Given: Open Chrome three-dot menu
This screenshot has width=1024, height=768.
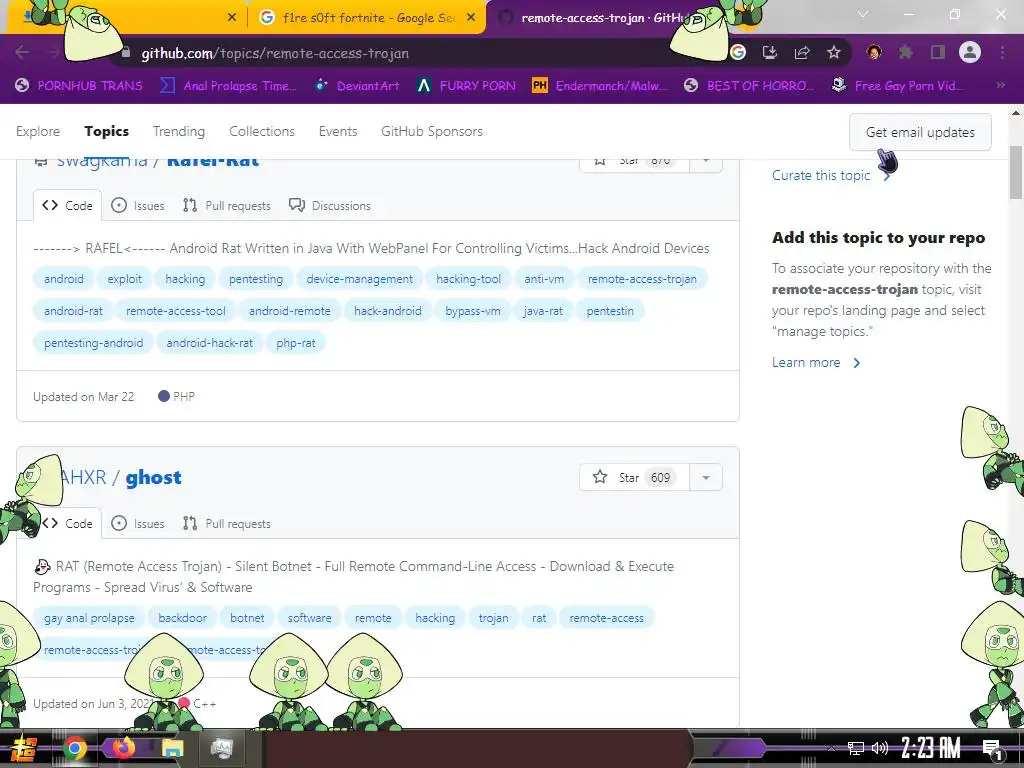Looking at the screenshot, I should pyautogui.click(x=1002, y=53).
